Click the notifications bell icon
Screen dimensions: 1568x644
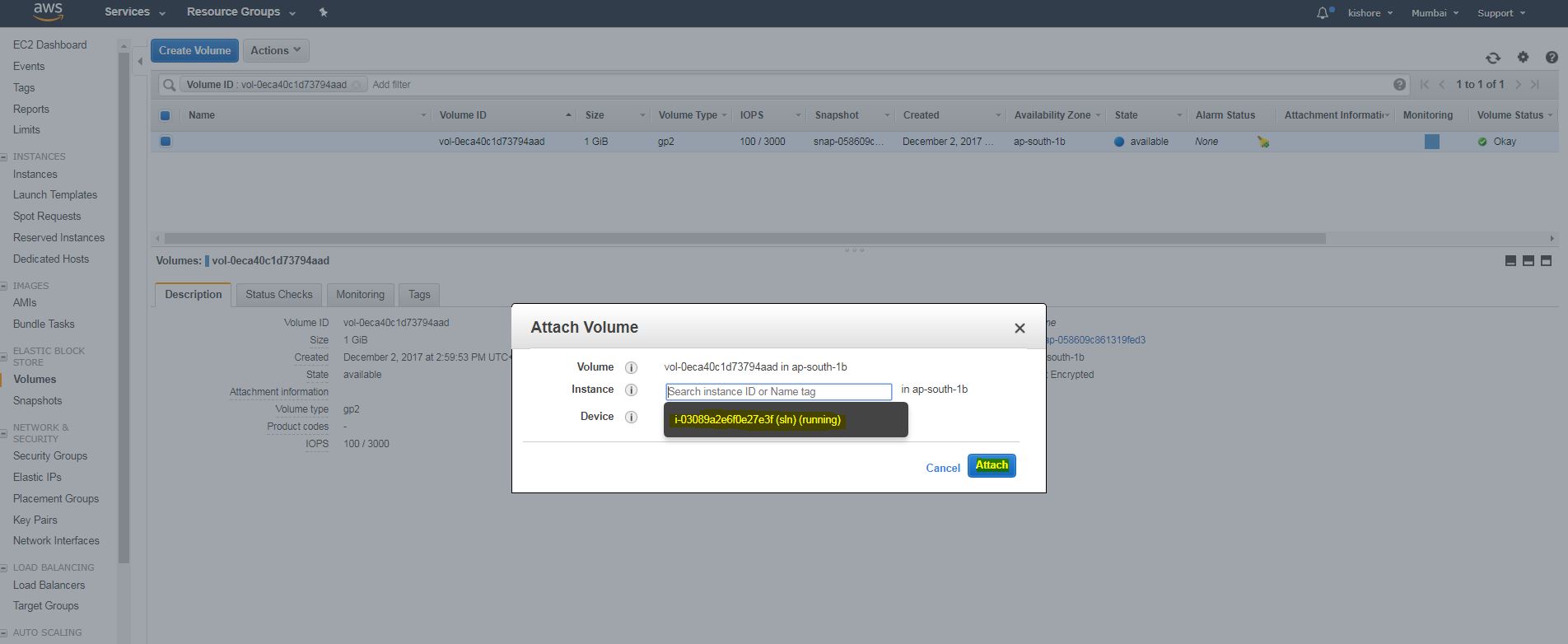(x=1323, y=13)
